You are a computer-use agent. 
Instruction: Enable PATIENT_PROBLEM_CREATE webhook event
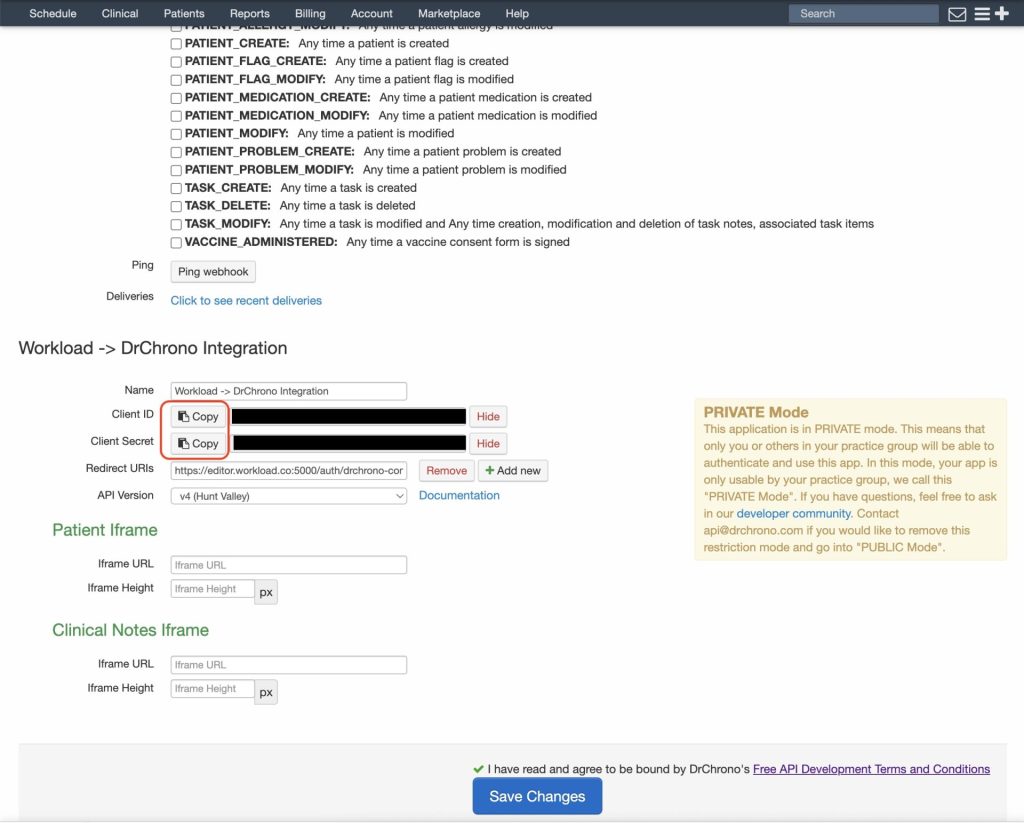pyautogui.click(x=176, y=152)
